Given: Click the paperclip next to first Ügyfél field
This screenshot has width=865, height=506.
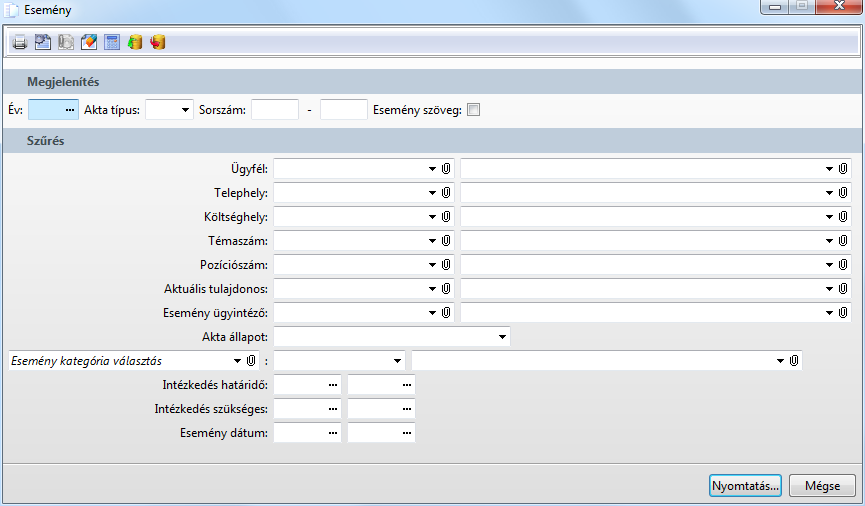Looking at the screenshot, I should 446,169.
